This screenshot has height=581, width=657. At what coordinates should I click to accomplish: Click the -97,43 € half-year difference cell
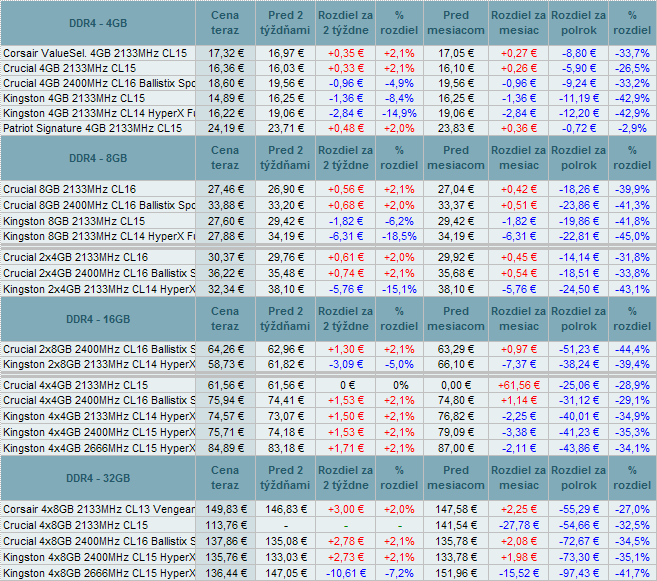point(579,573)
